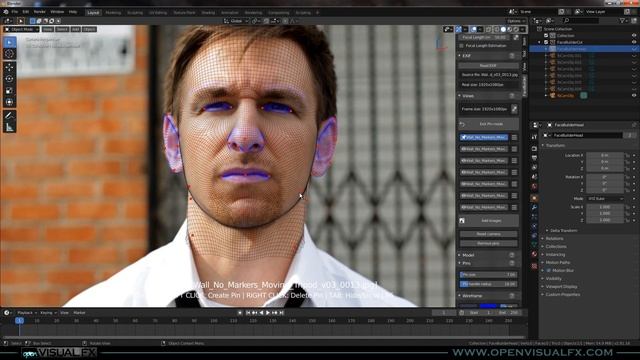
Task: Open the Modifiers wrench tab icon
Action: click(534, 208)
